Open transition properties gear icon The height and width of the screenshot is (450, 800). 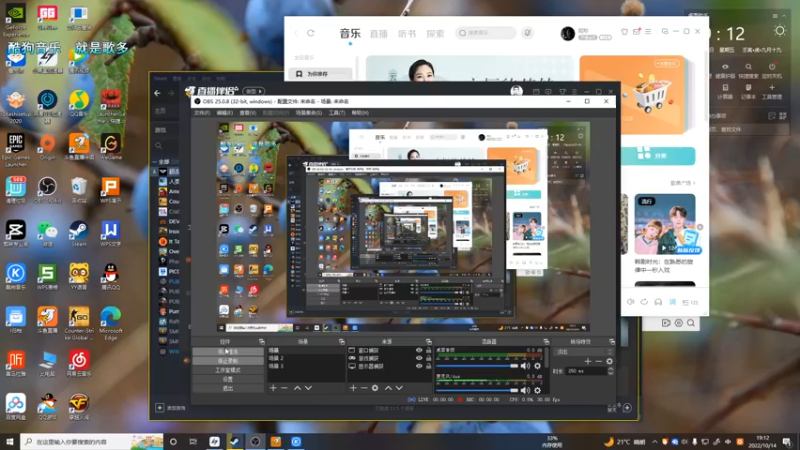pyautogui.click(x=609, y=361)
